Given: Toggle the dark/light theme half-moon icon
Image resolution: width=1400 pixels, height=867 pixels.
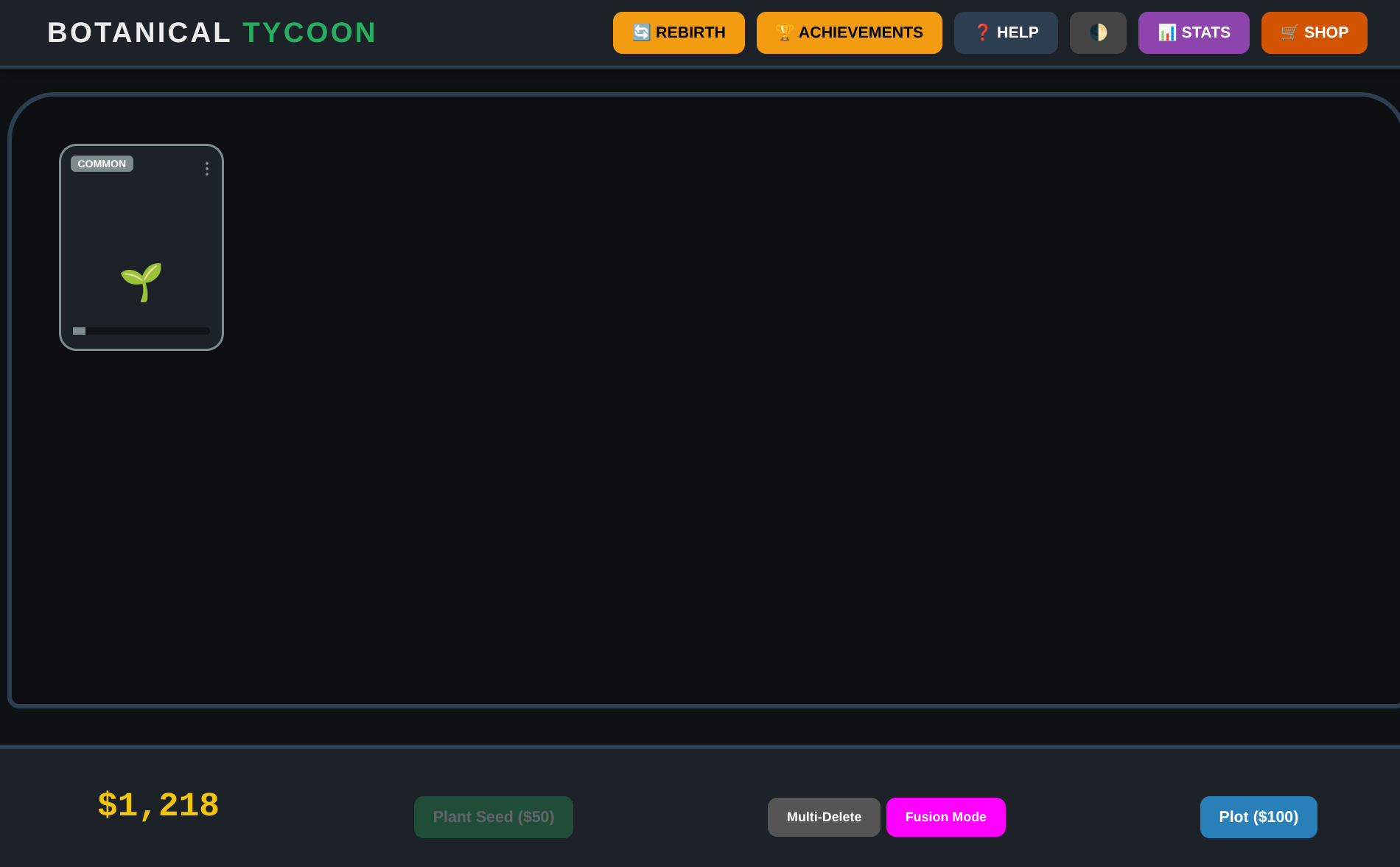Looking at the screenshot, I should pyautogui.click(x=1098, y=32).
